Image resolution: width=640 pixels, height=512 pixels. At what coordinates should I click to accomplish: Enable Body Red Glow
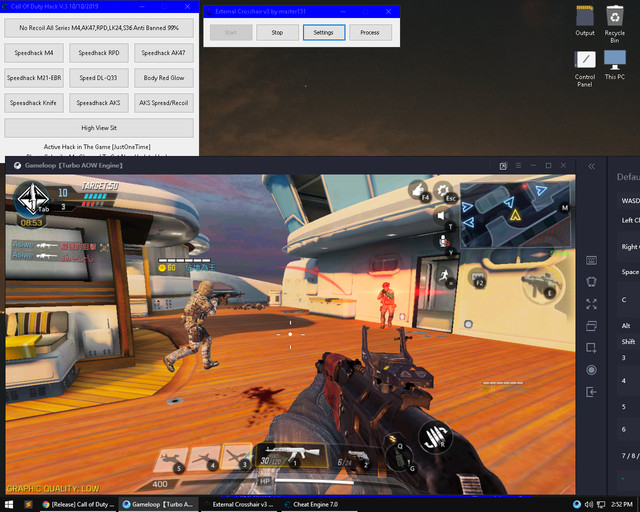[x=164, y=78]
